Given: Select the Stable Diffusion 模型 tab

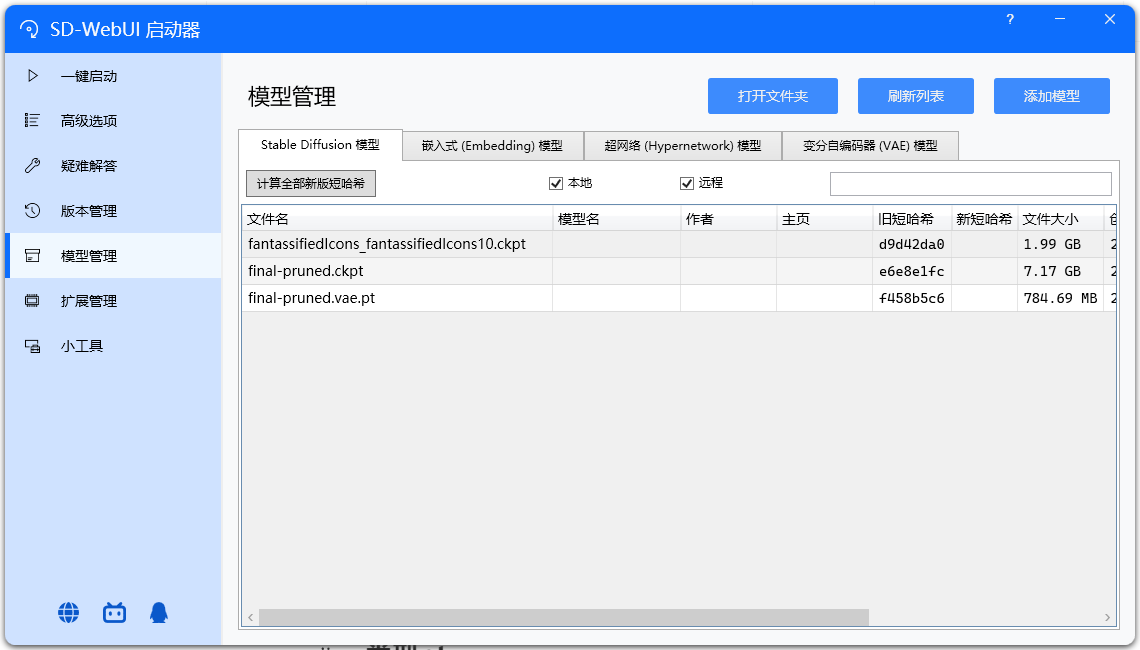Looking at the screenshot, I should tap(320, 145).
